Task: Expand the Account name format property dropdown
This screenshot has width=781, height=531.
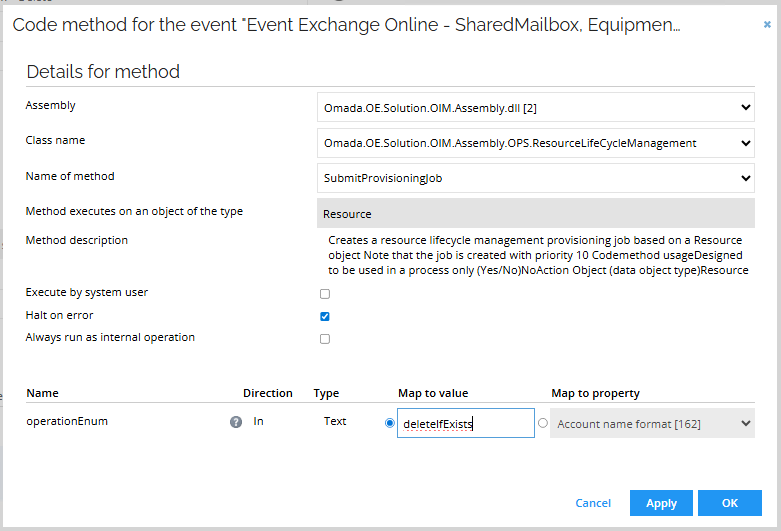Action: coord(652,424)
